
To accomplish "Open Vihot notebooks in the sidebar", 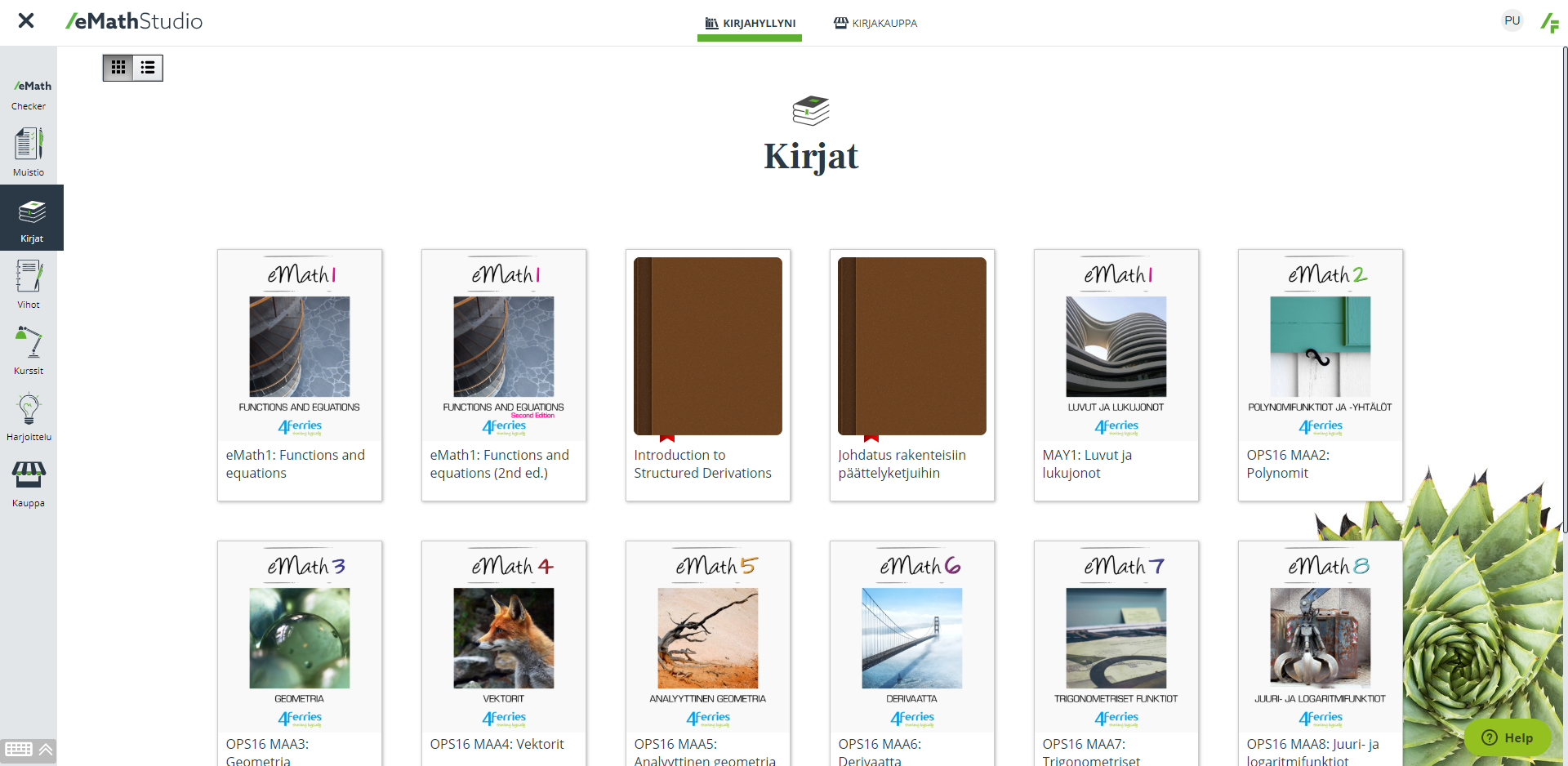I will (29, 284).
